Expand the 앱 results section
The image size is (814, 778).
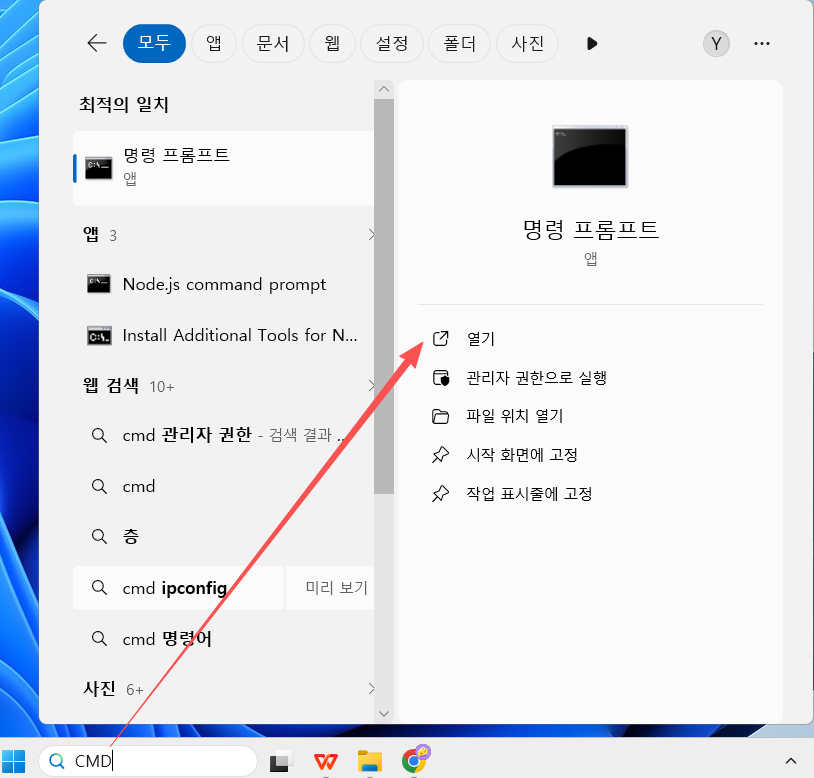(x=371, y=234)
